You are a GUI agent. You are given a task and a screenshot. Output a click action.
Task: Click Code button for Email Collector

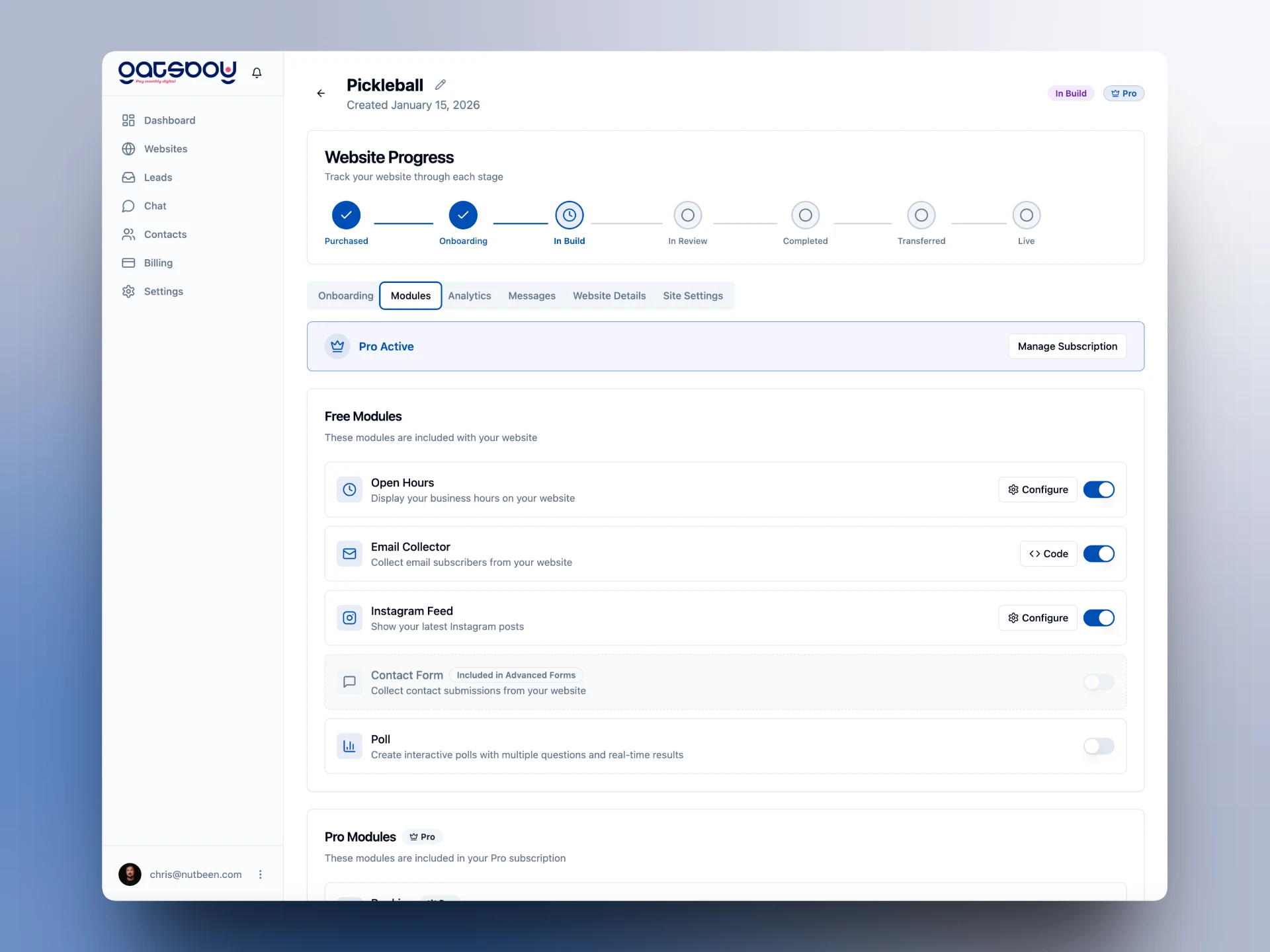click(x=1048, y=554)
